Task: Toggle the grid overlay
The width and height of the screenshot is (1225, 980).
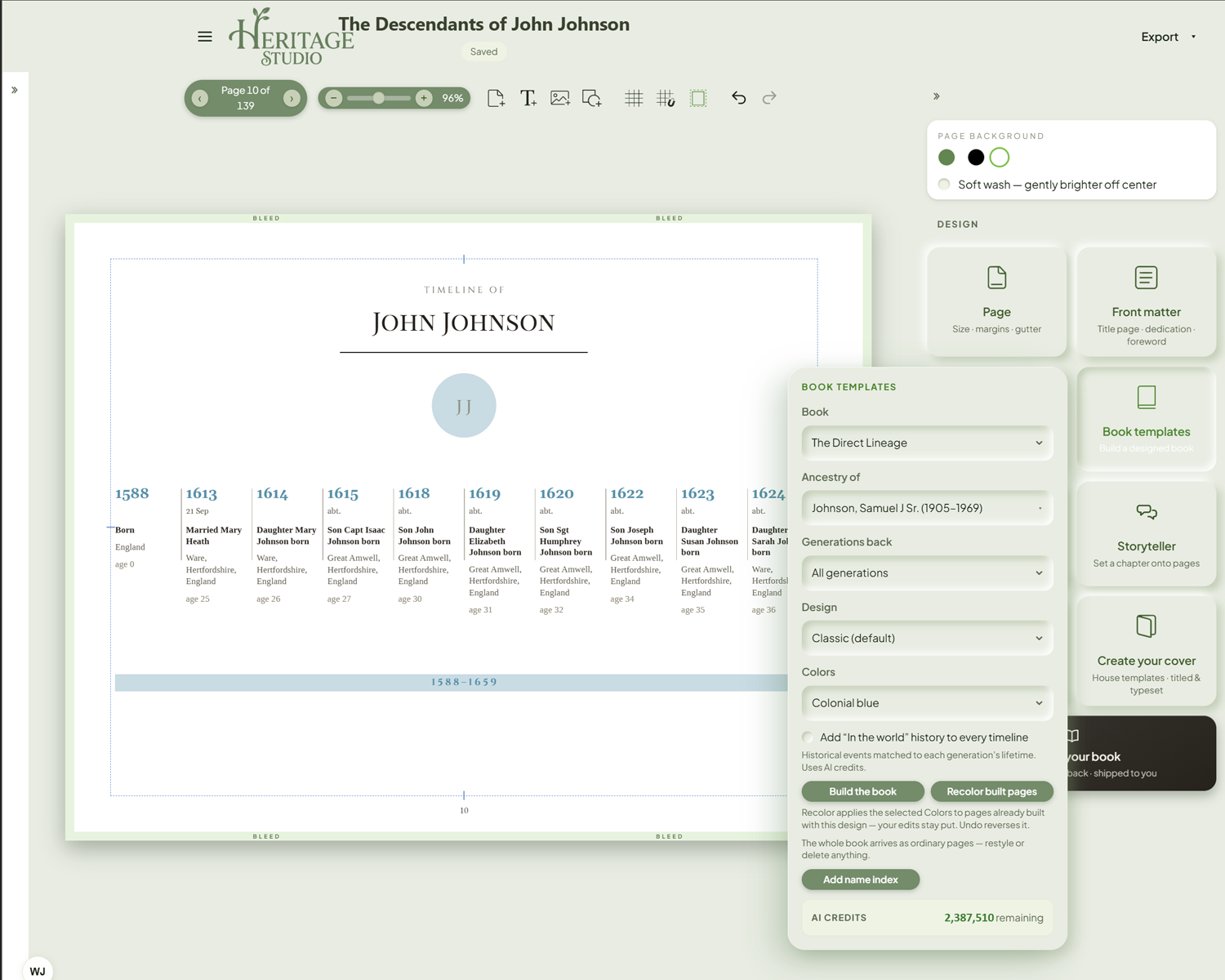Action: pos(634,98)
